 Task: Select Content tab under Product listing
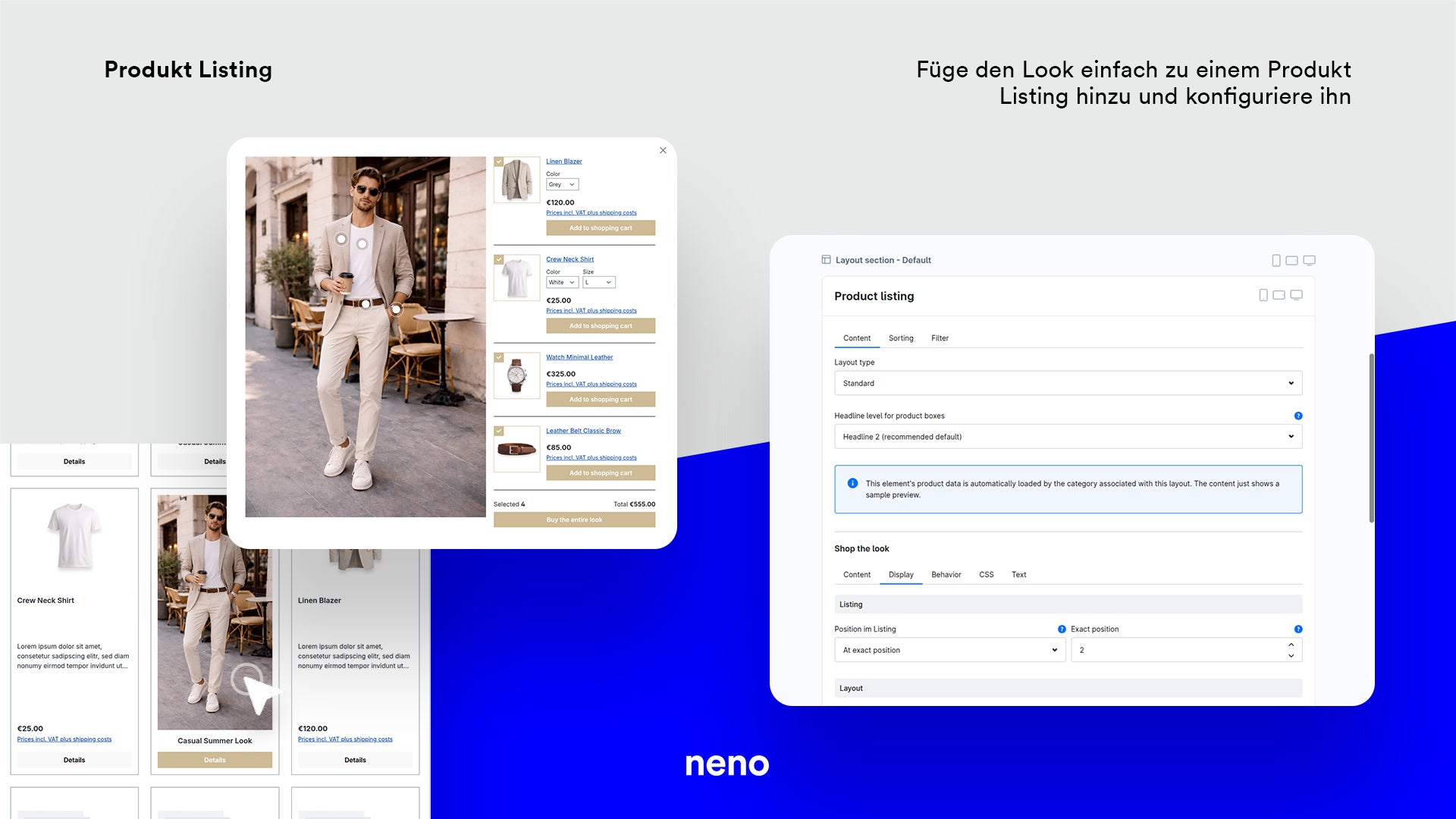pyautogui.click(x=857, y=338)
